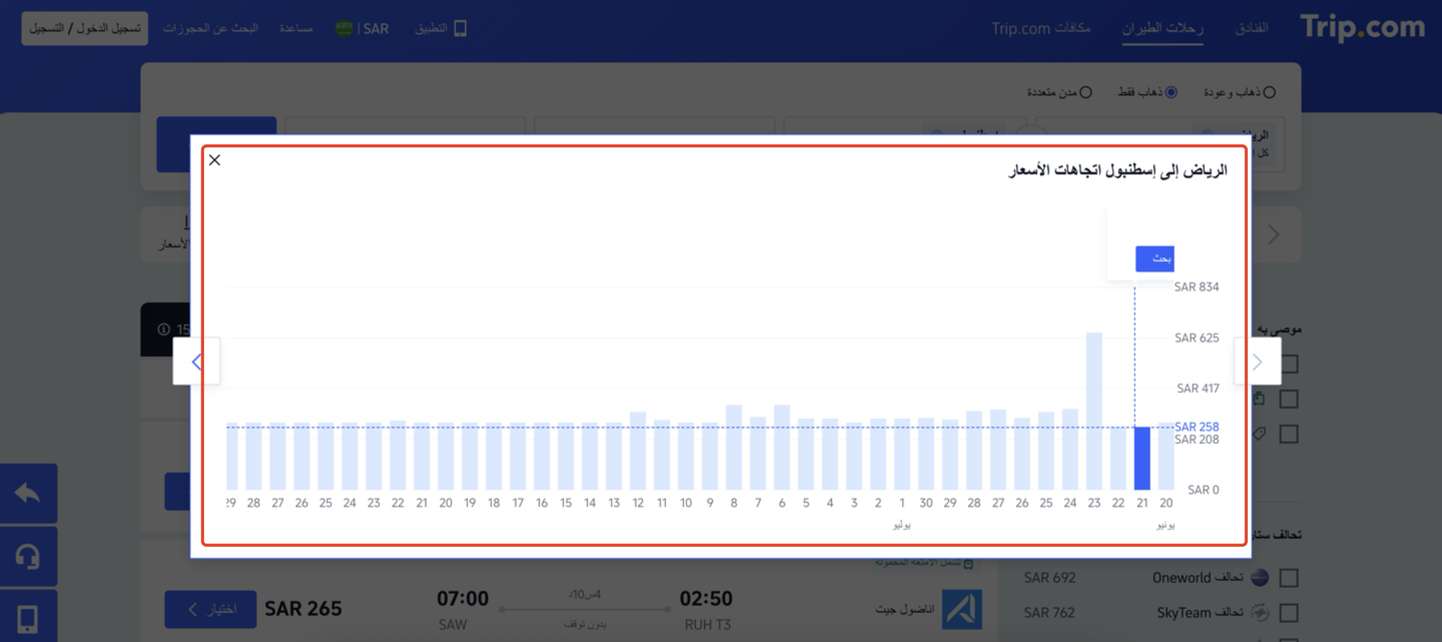This screenshot has width=1442, height=642.
Task: Select the July 6 price bar
Action: [x=782, y=447]
